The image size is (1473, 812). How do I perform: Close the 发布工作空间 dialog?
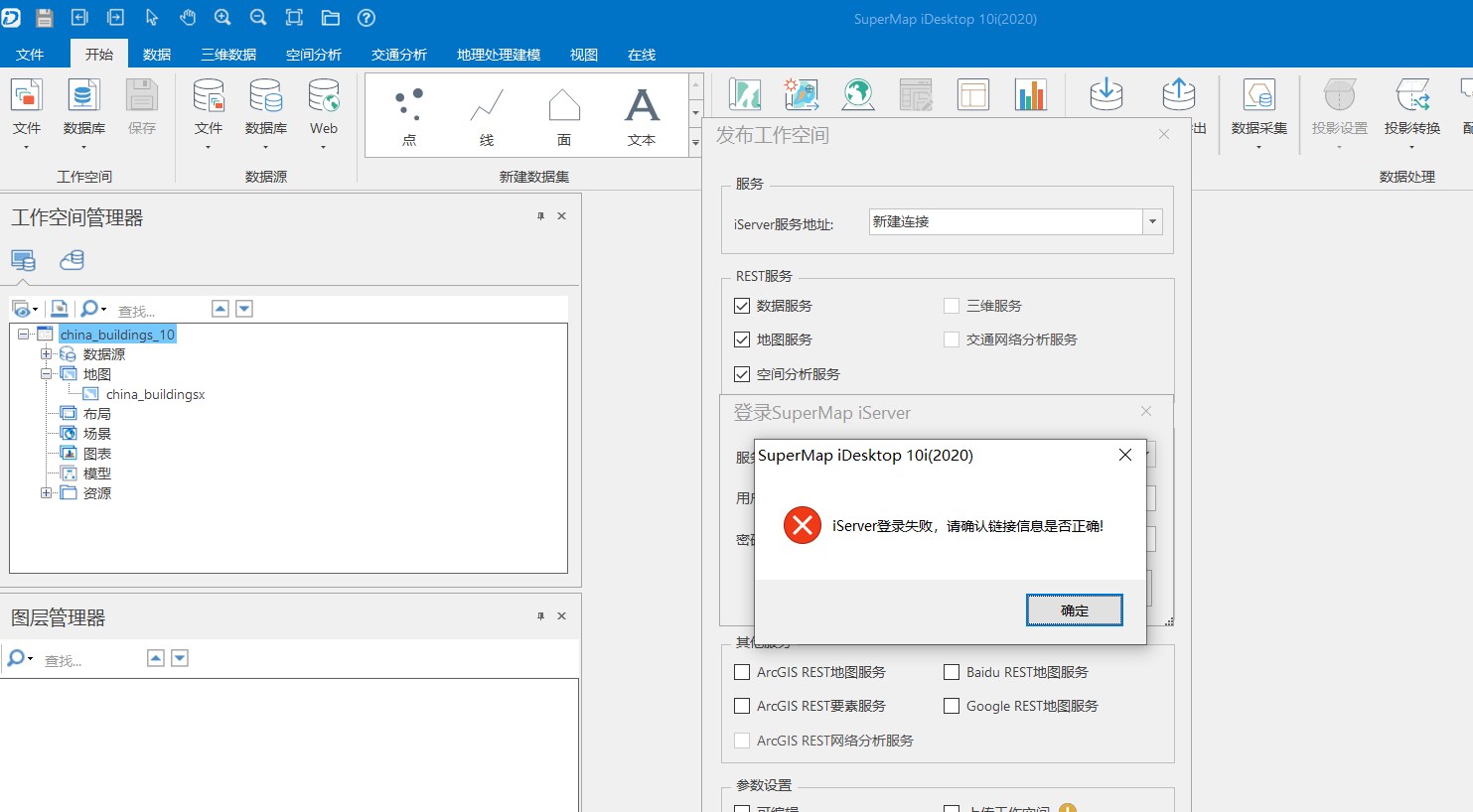coord(1164,134)
